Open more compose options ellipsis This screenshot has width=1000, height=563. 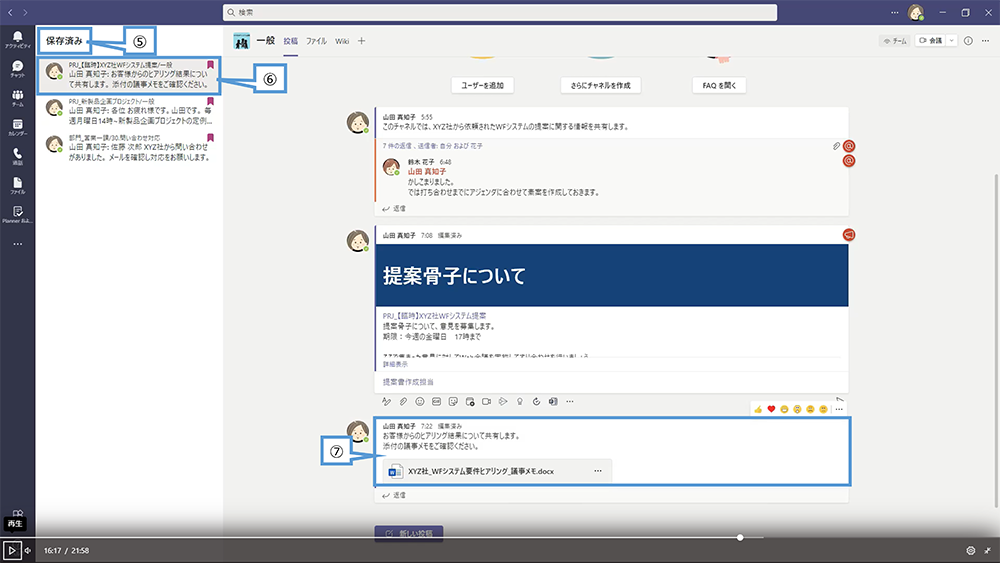pos(570,402)
